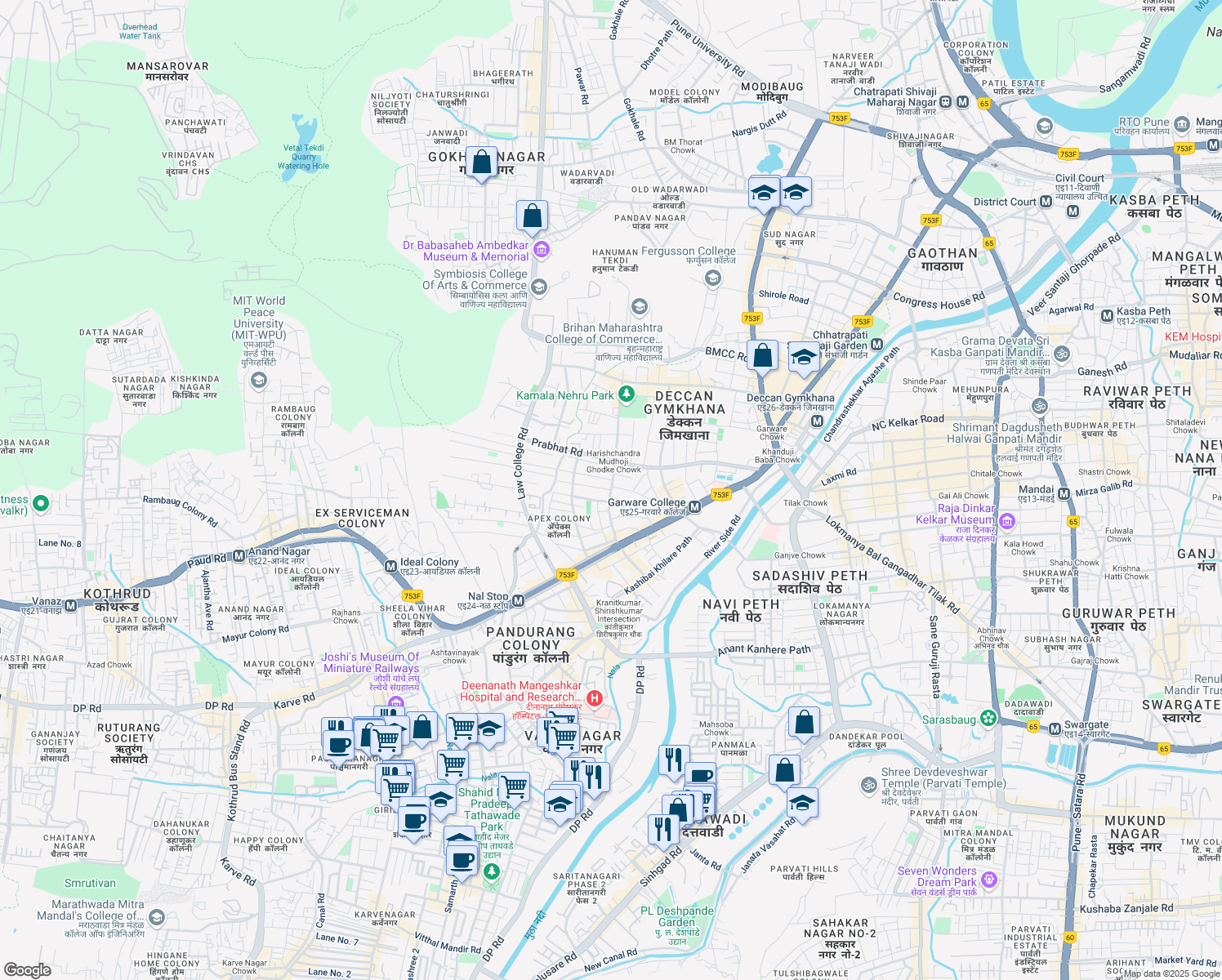Click Deccan Gymkhana metro station icon
Screen dimensions: 1222x980
point(817,421)
